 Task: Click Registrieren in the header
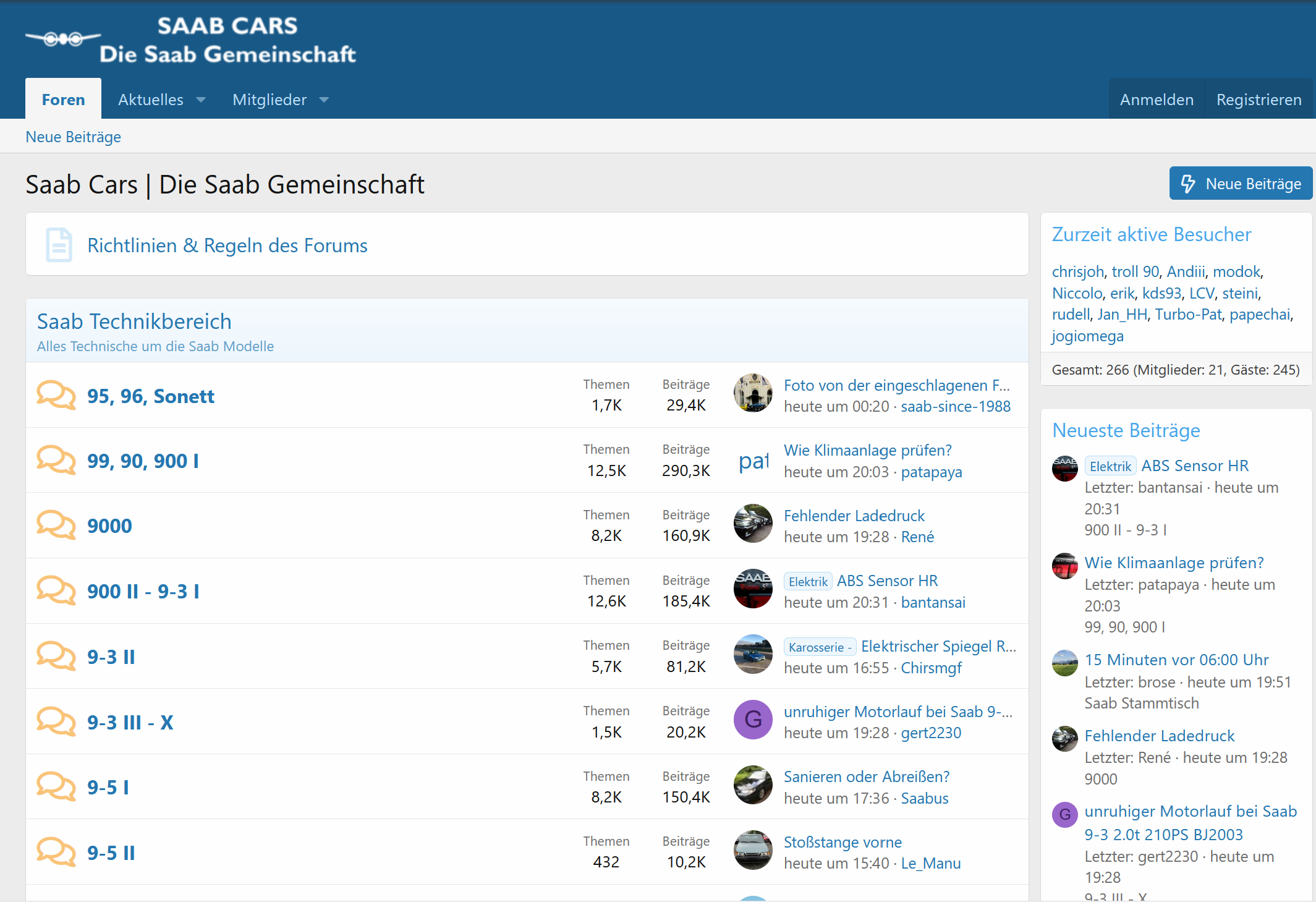pyautogui.click(x=1259, y=100)
